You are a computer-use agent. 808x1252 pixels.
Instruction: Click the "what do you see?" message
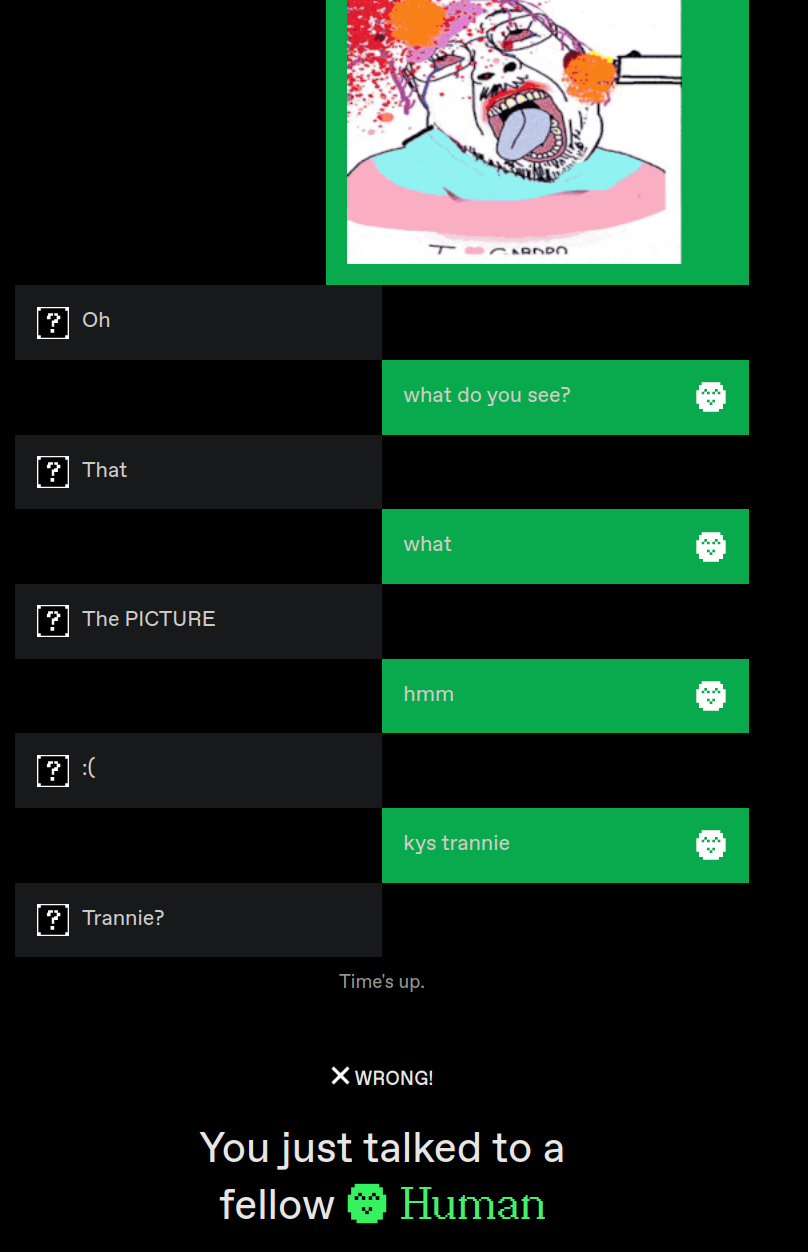(565, 397)
